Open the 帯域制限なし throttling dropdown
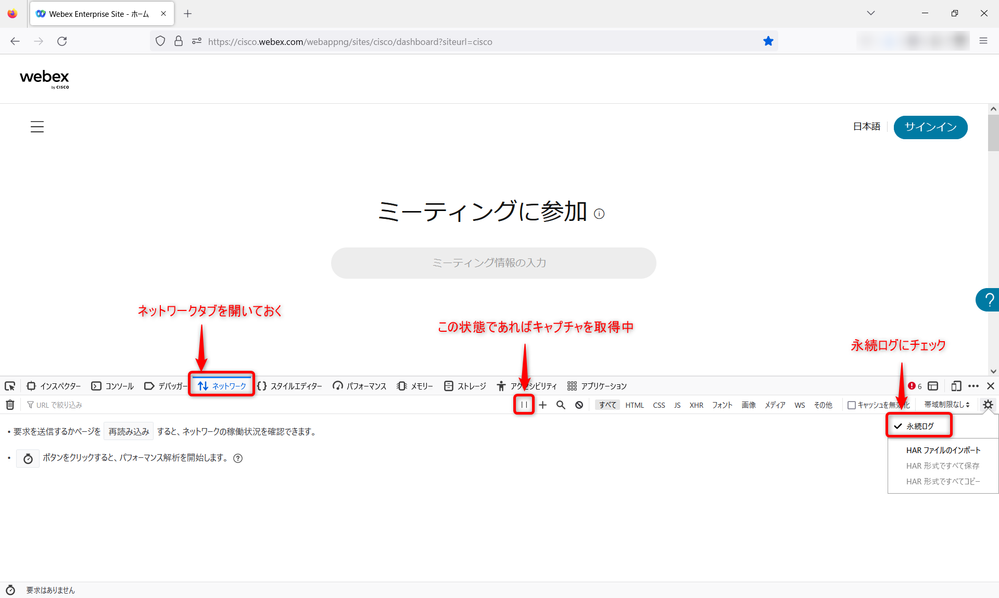 (x=947, y=404)
